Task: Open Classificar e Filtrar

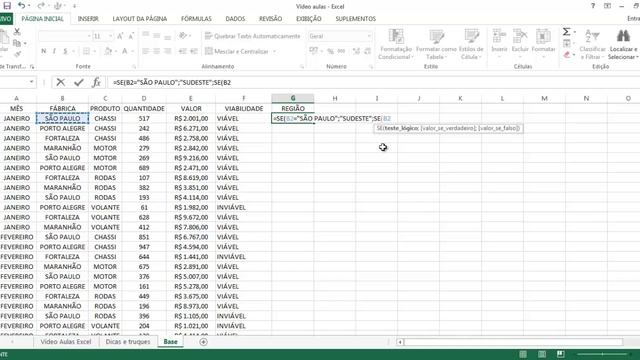Action: click(592, 44)
